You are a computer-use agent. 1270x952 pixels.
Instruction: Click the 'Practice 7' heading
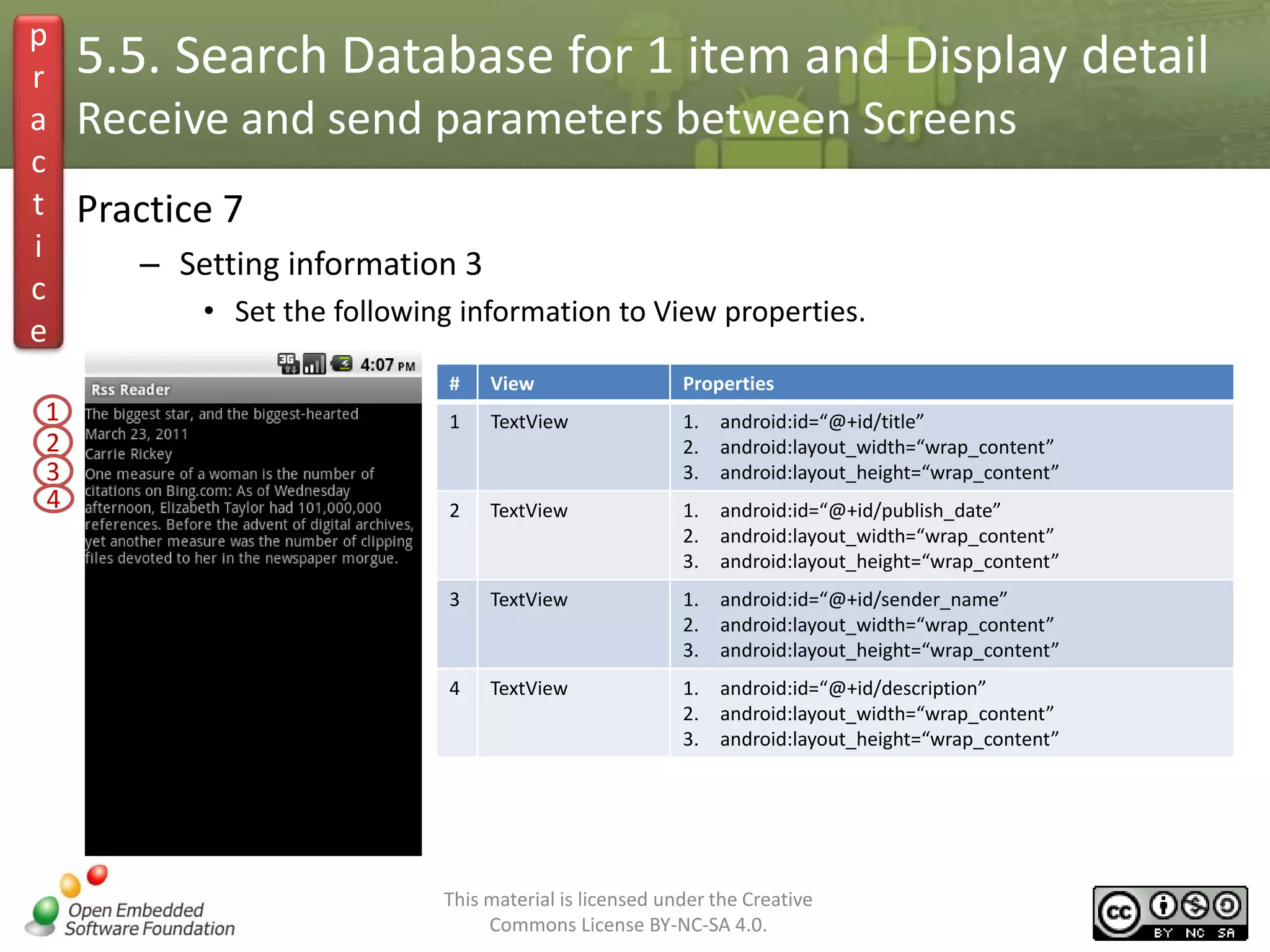click(159, 209)
